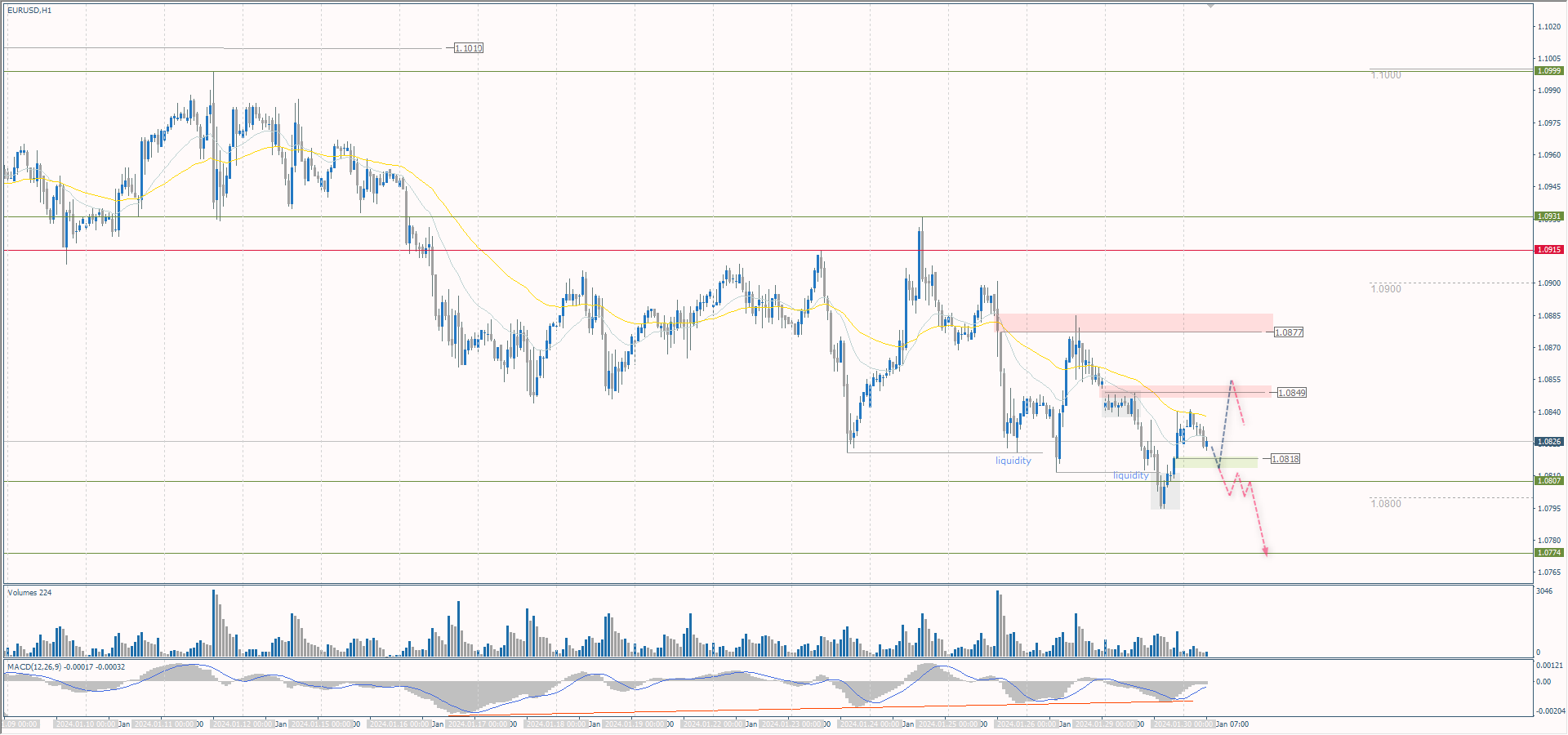This screenshot has height=735, width=1568.
Task: Click the 2024.01.30 00:00 time axis label
Action: 1183,724
